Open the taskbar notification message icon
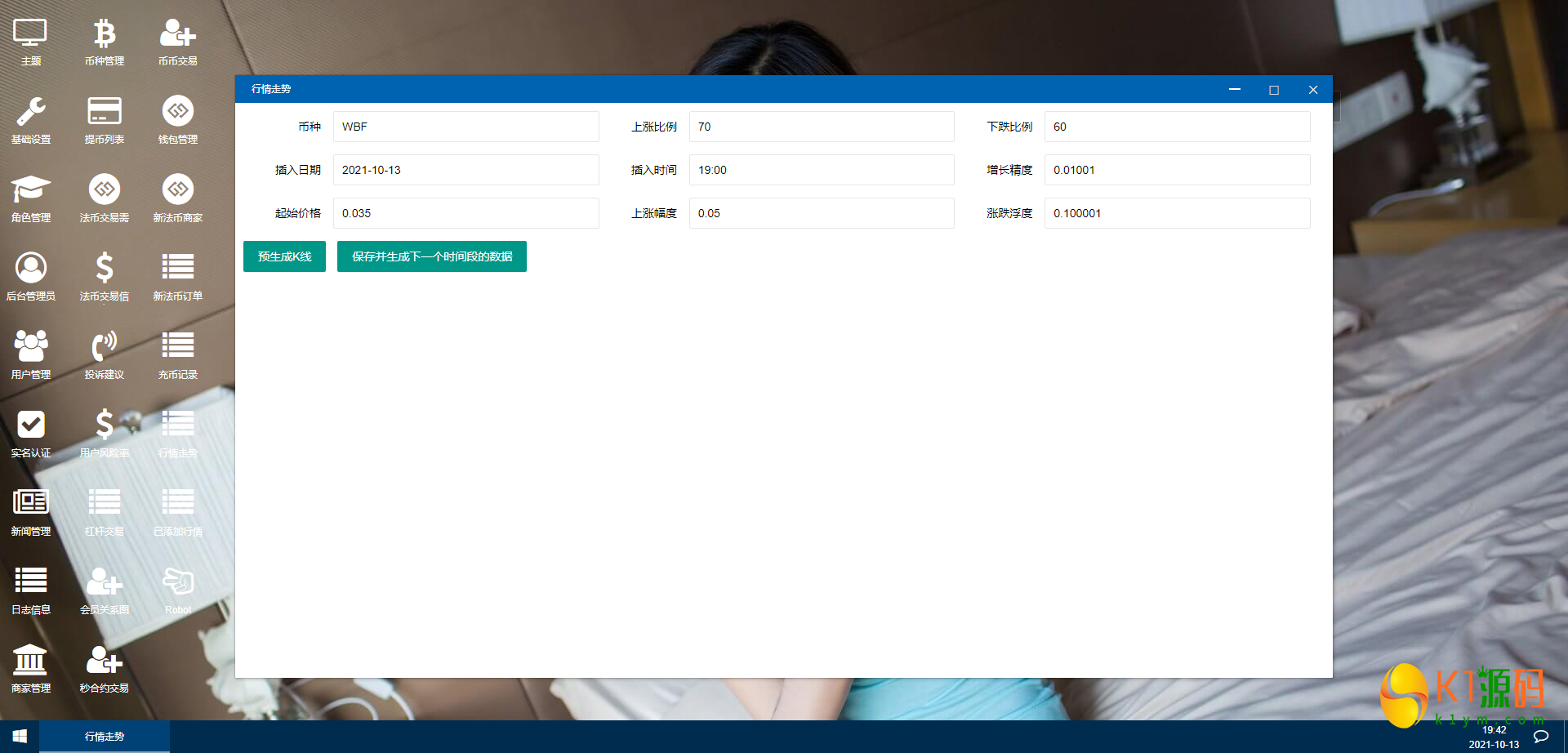Image resolution: width=1568 pixels, height=753 pixels. [x=1541, y=737]
